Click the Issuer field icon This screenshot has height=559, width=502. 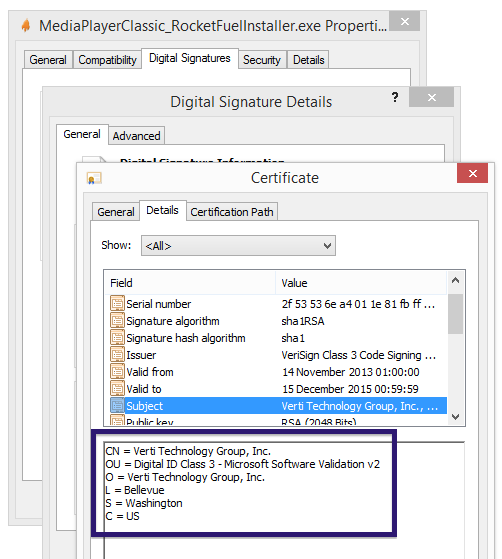coord(117,355)
